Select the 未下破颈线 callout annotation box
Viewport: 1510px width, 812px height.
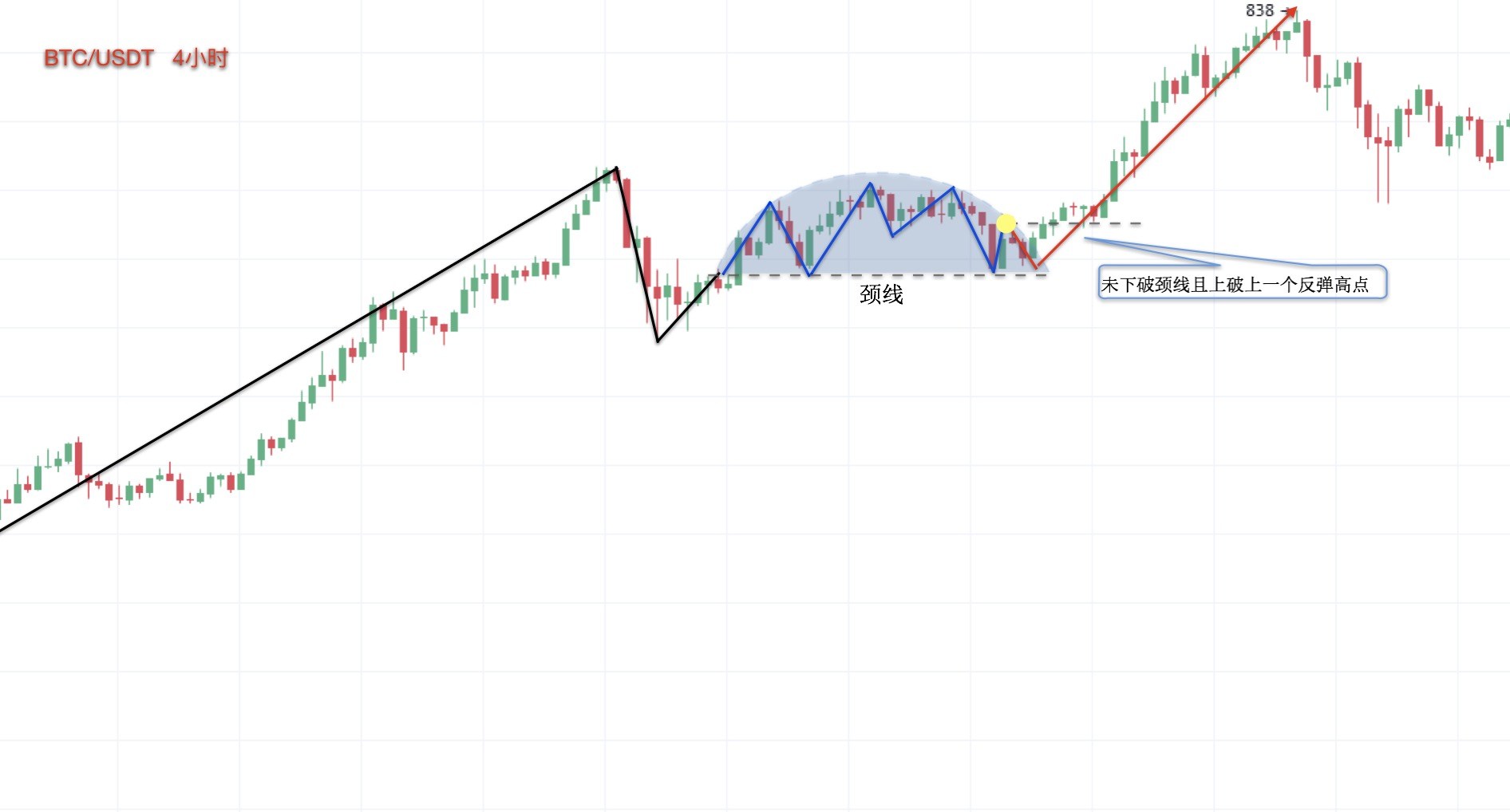pos(1242,283)
